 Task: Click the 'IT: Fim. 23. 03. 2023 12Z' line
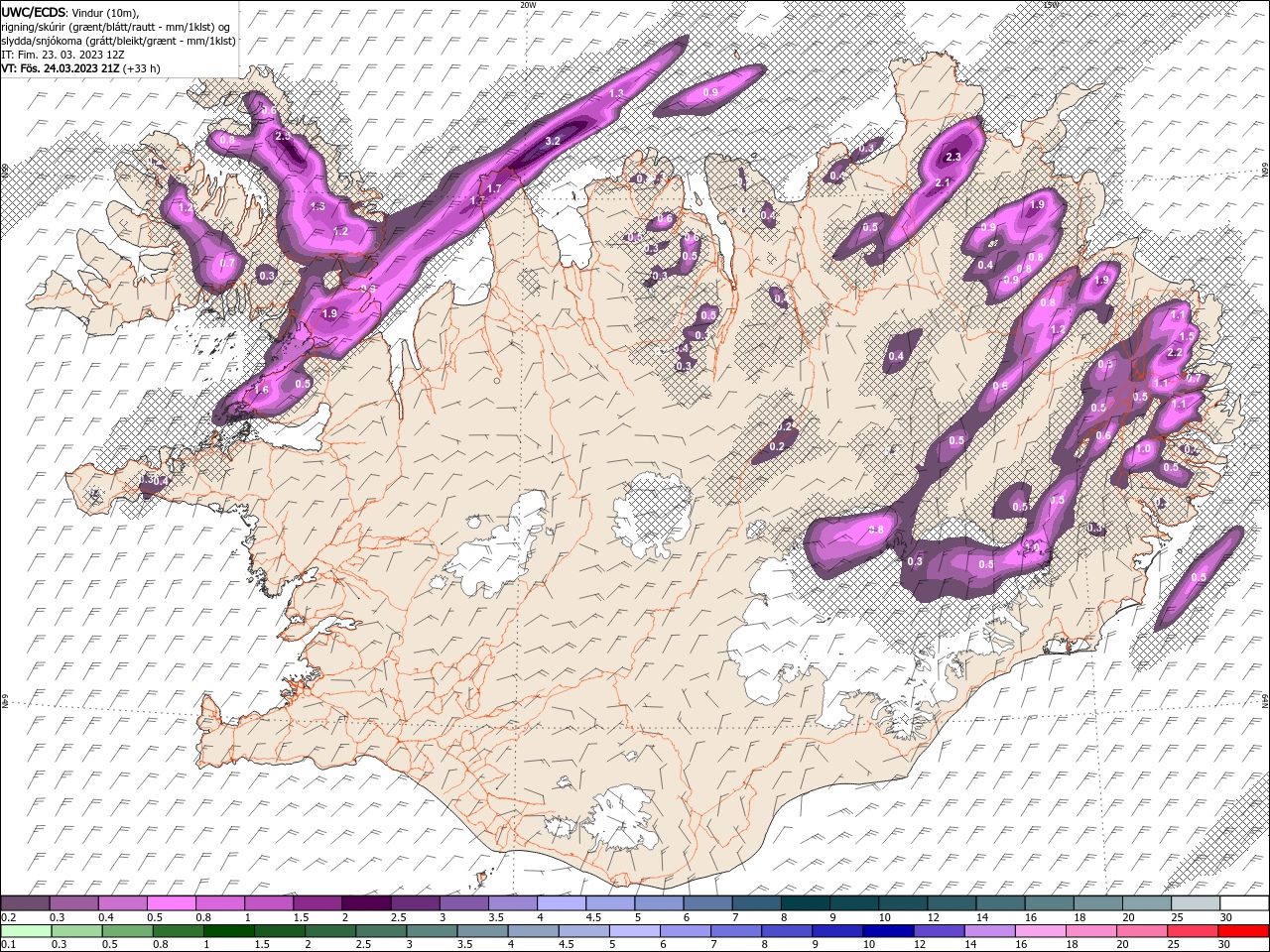[64, 55]
